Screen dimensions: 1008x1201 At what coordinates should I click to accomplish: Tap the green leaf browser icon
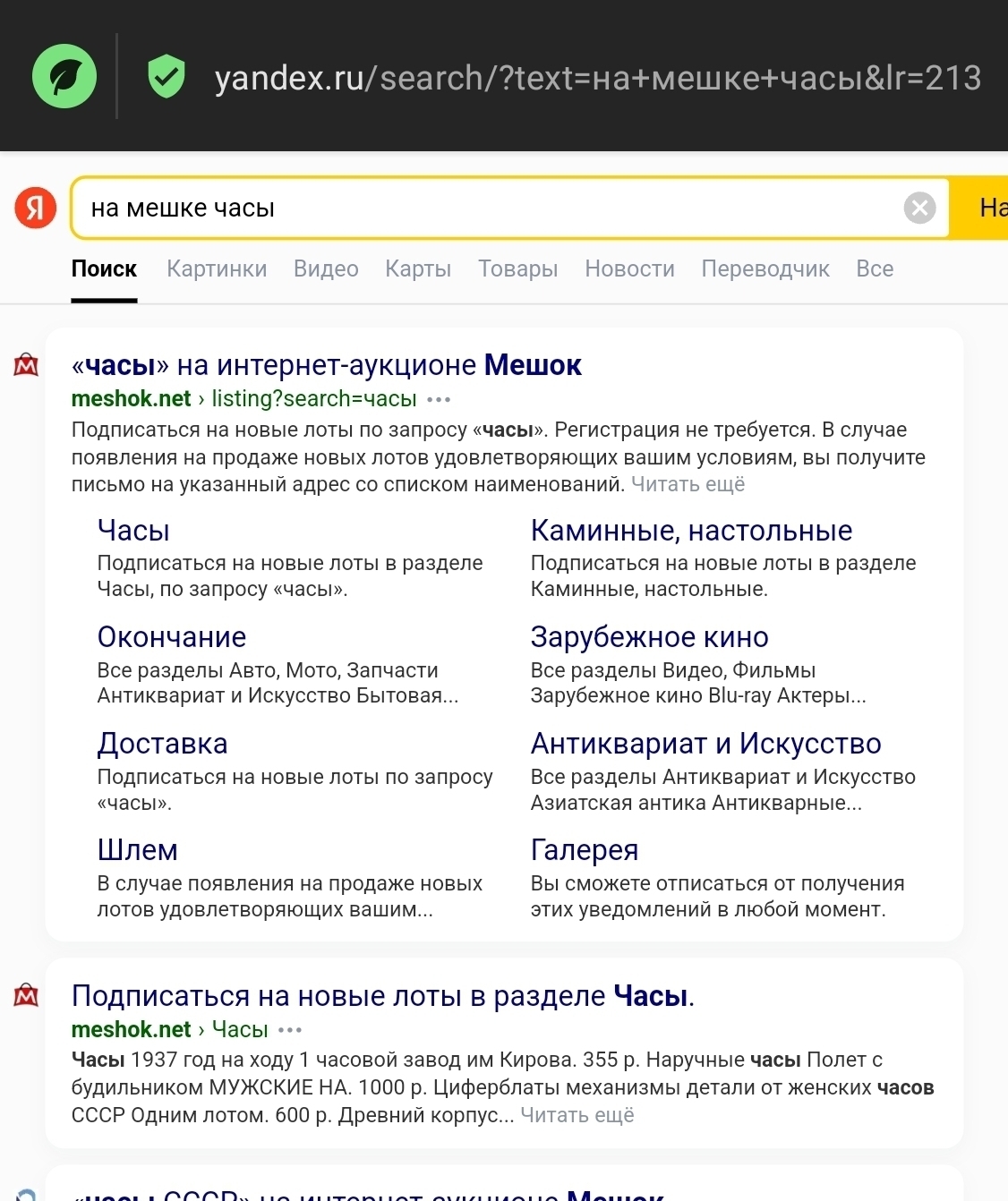64,76
